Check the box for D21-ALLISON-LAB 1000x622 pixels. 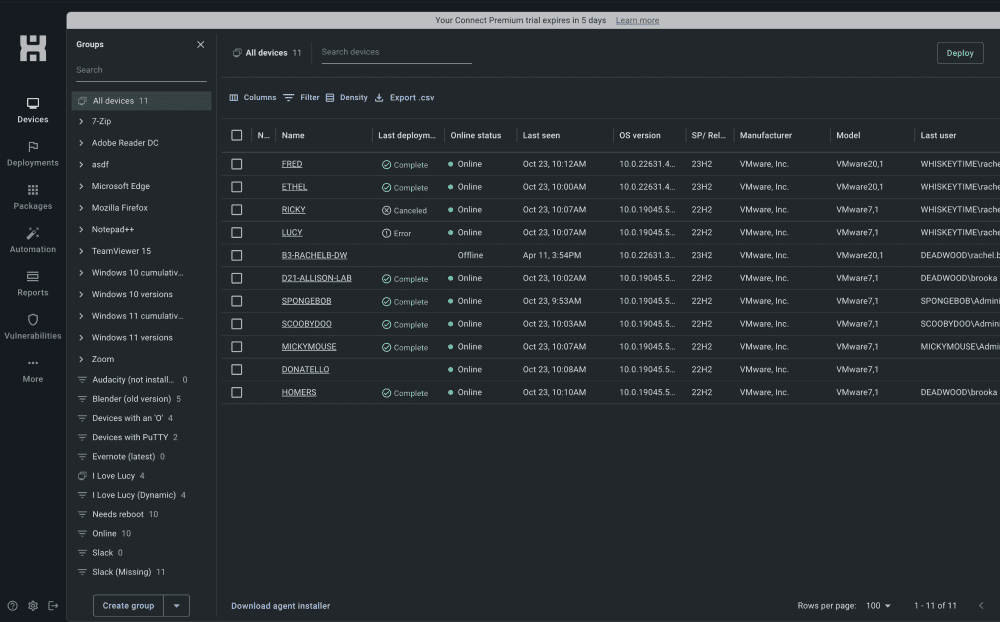(x=237, y=278)
